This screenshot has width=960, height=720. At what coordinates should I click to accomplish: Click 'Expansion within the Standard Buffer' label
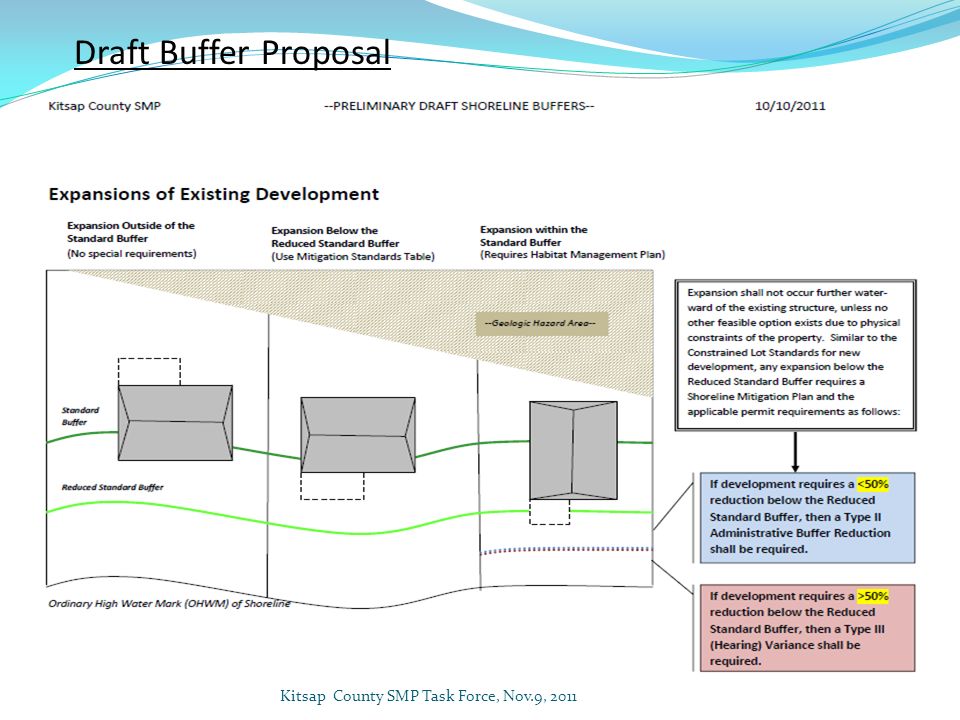pyautogui.click(x=533, y=236)
